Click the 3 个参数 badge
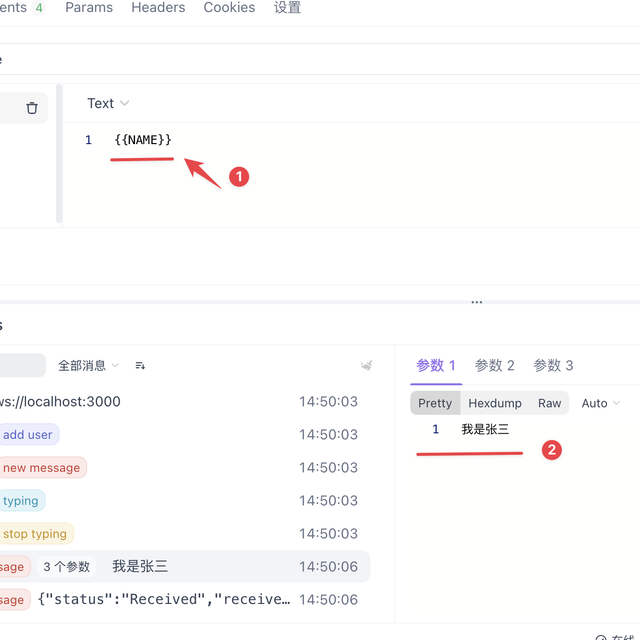This screenshot has width=640, height=640. click(x=67, y=567)
